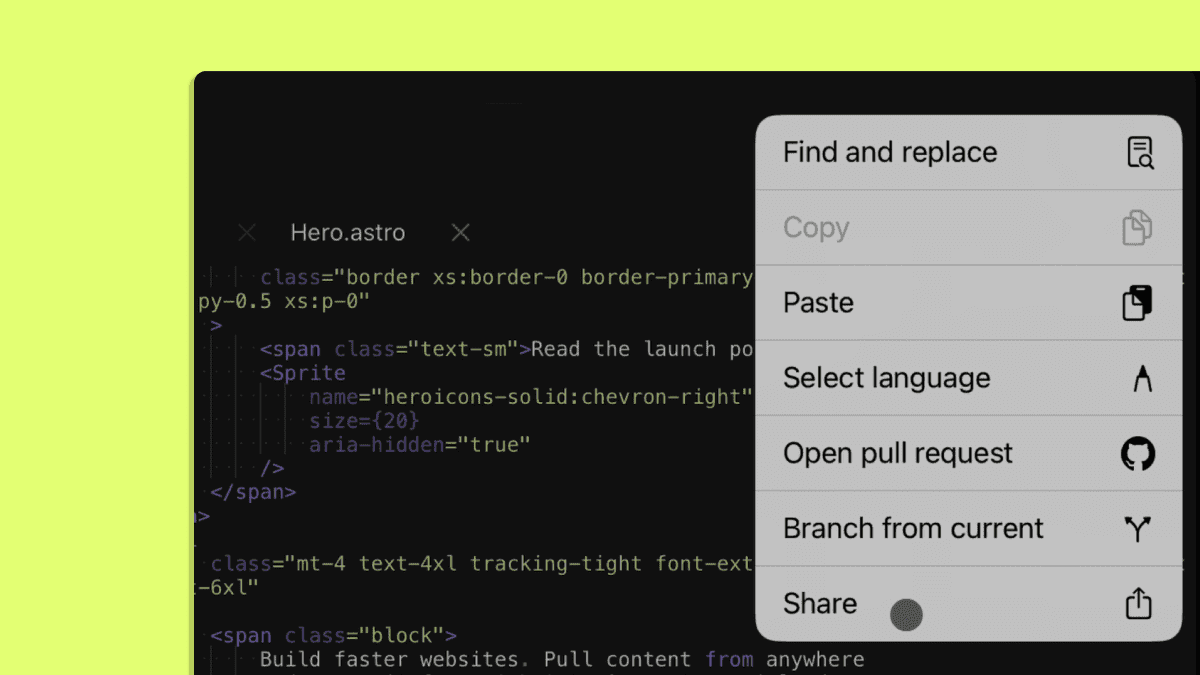Select Paste in the context menu
The width and height of the screenshot is (1200, 675).
pos(818,302)
